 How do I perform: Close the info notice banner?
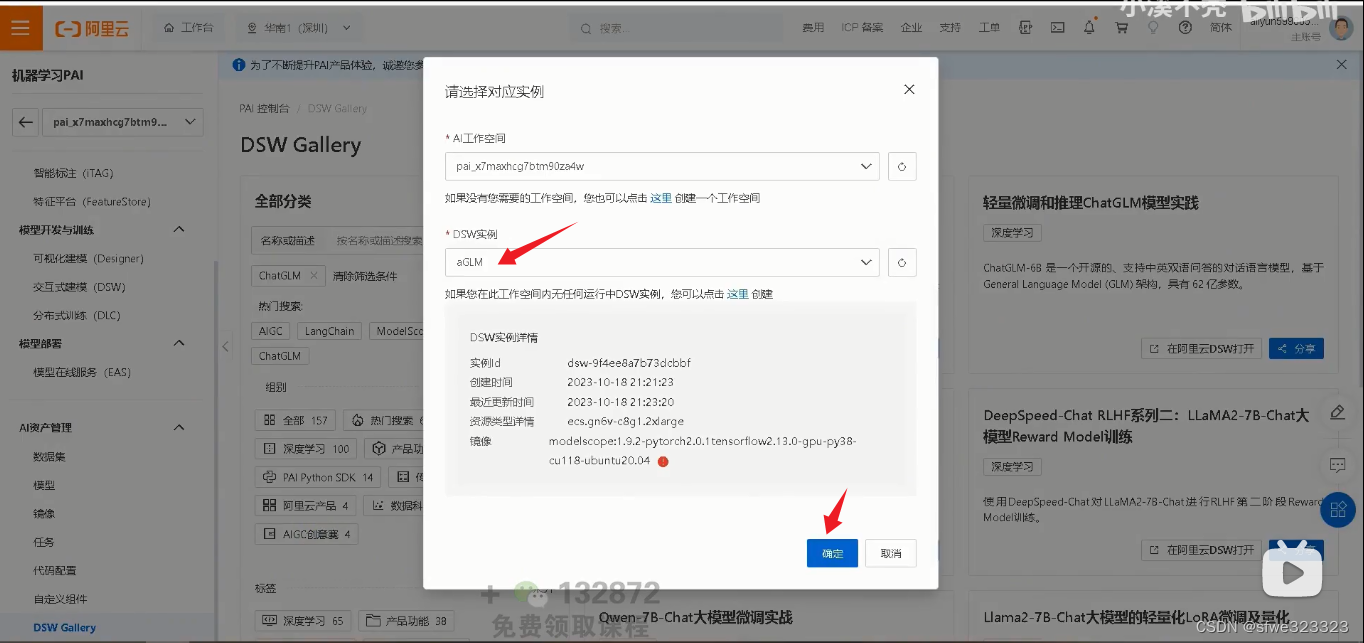pos(1342,65)
